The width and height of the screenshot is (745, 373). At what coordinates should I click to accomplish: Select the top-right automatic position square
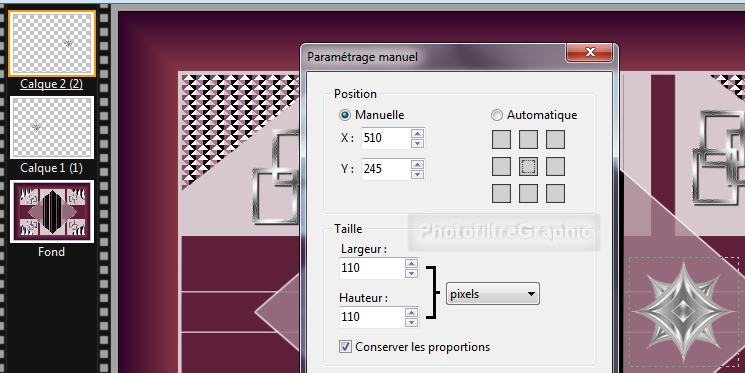(x=555, y=140)
